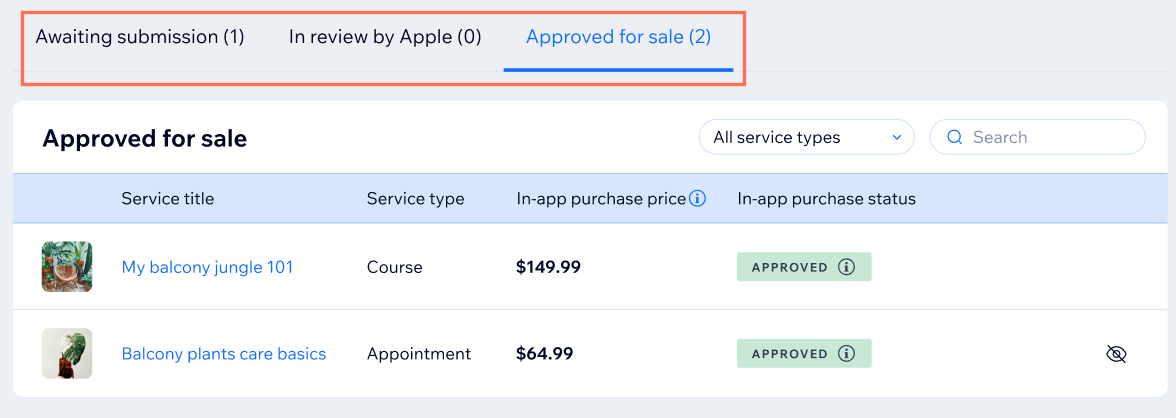
Task: Open In review by Apple tab
Action: click(385, 37)
